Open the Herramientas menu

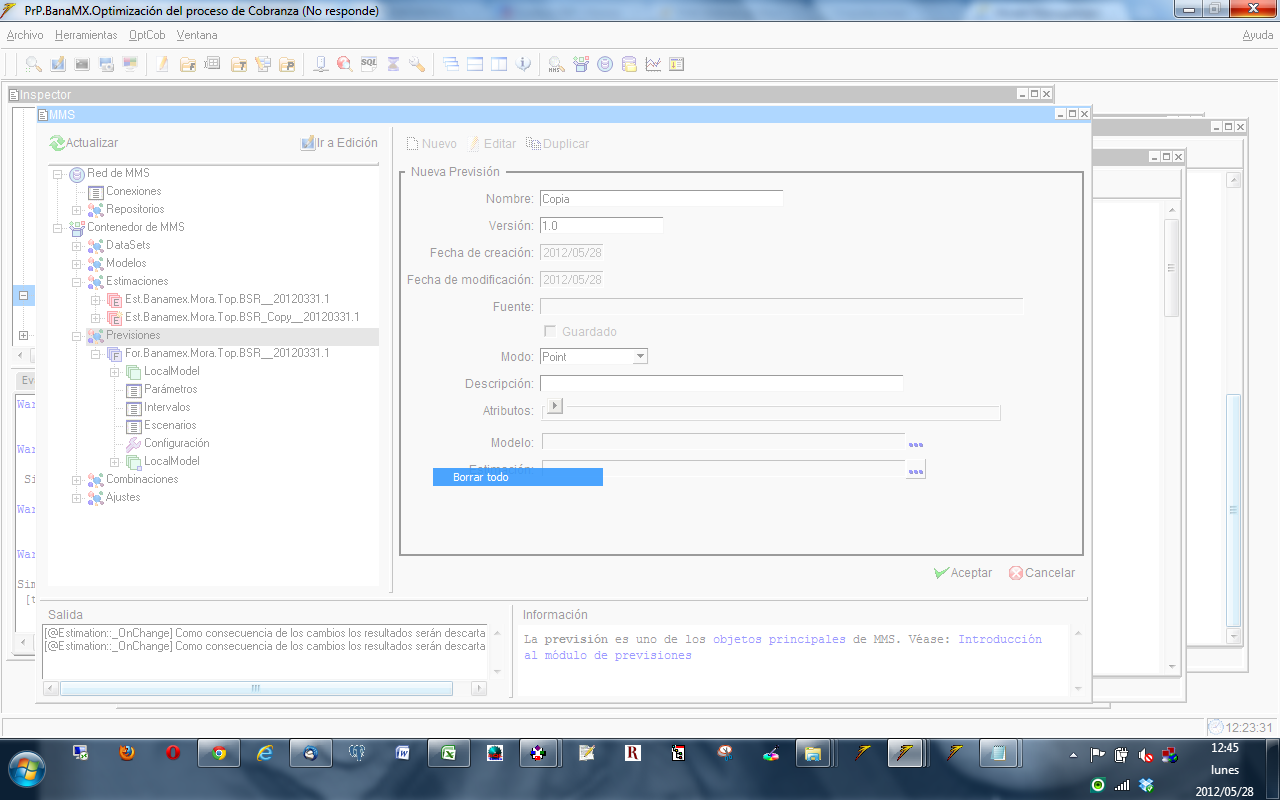[x=86, y=35]
